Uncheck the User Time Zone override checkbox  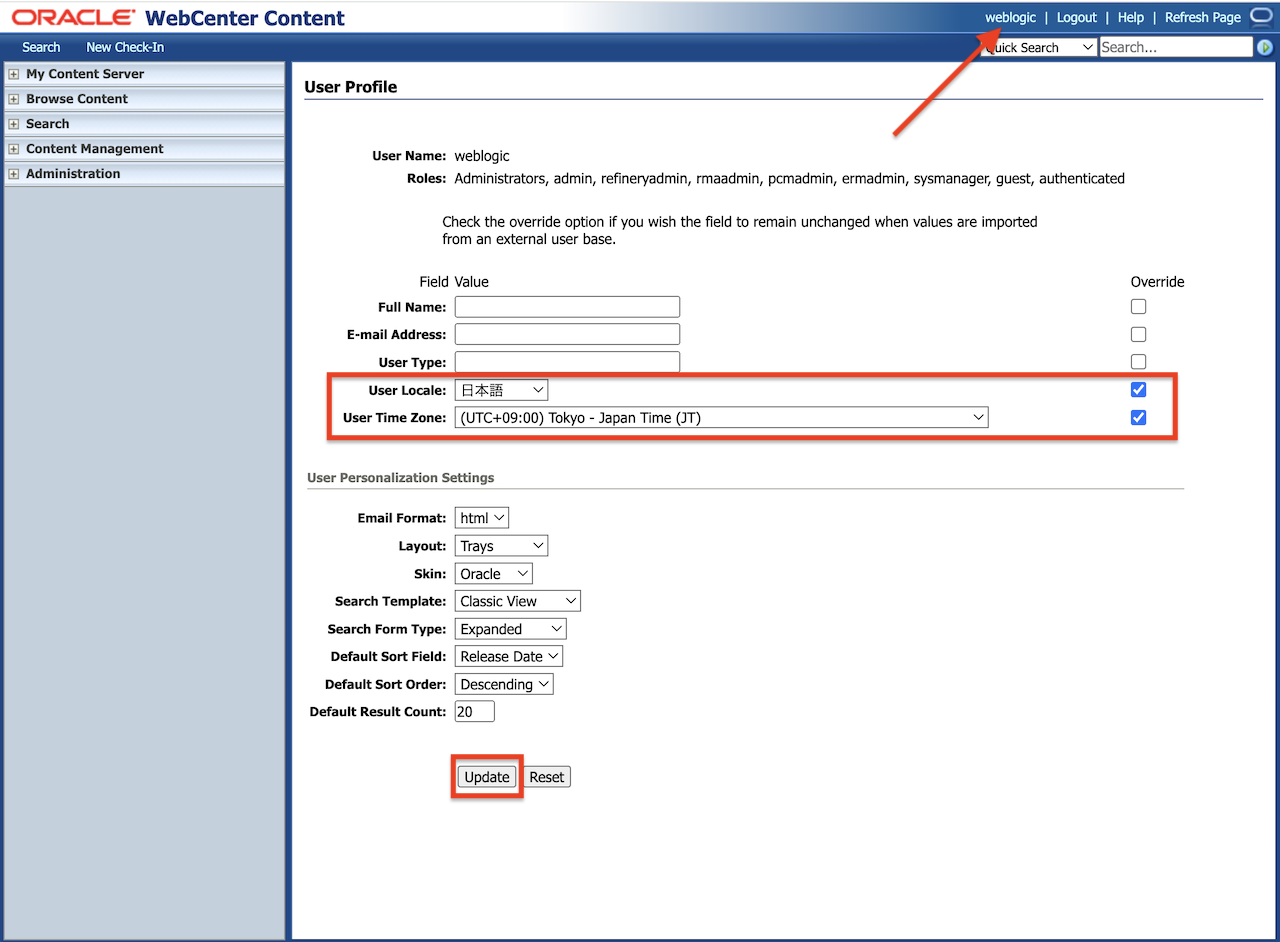pos(1138,418)
